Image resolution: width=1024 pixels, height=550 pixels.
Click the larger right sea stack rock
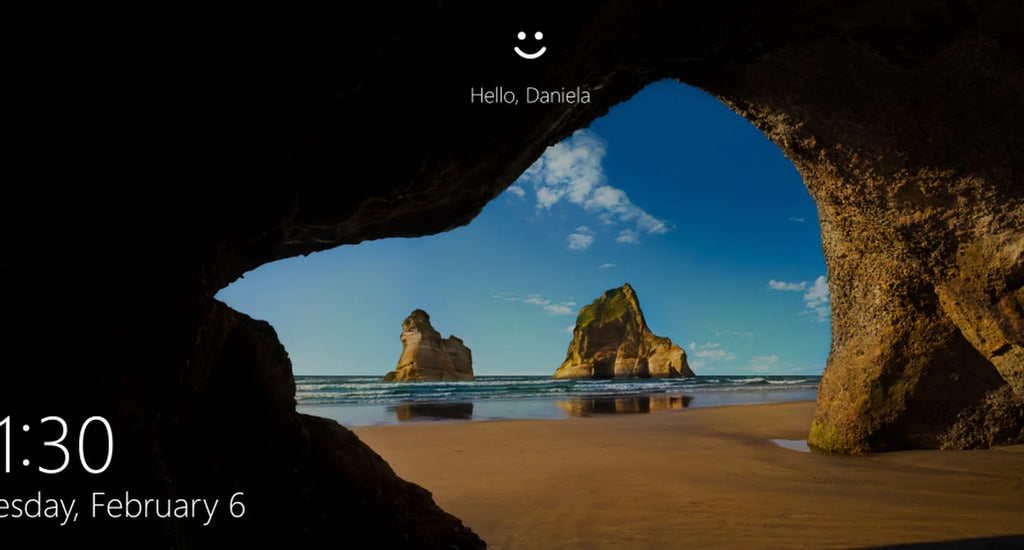620,338
